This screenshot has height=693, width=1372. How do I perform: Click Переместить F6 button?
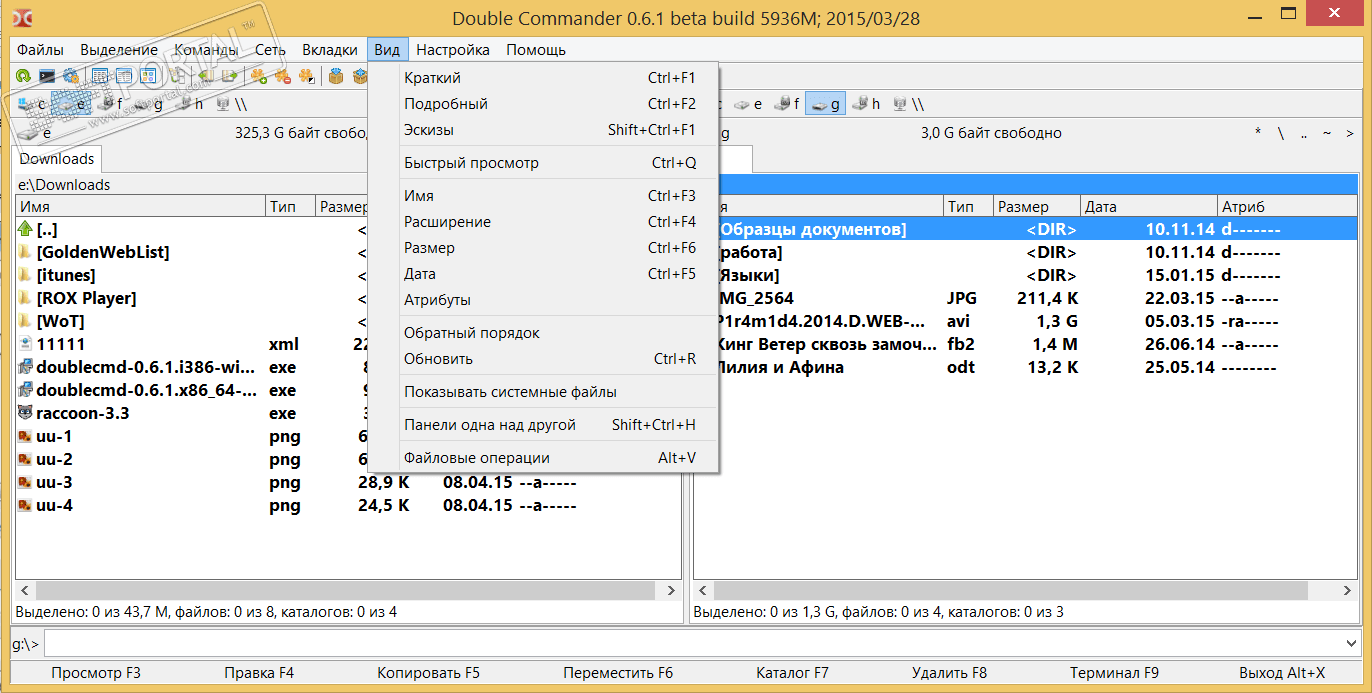[x=618, y=673]
